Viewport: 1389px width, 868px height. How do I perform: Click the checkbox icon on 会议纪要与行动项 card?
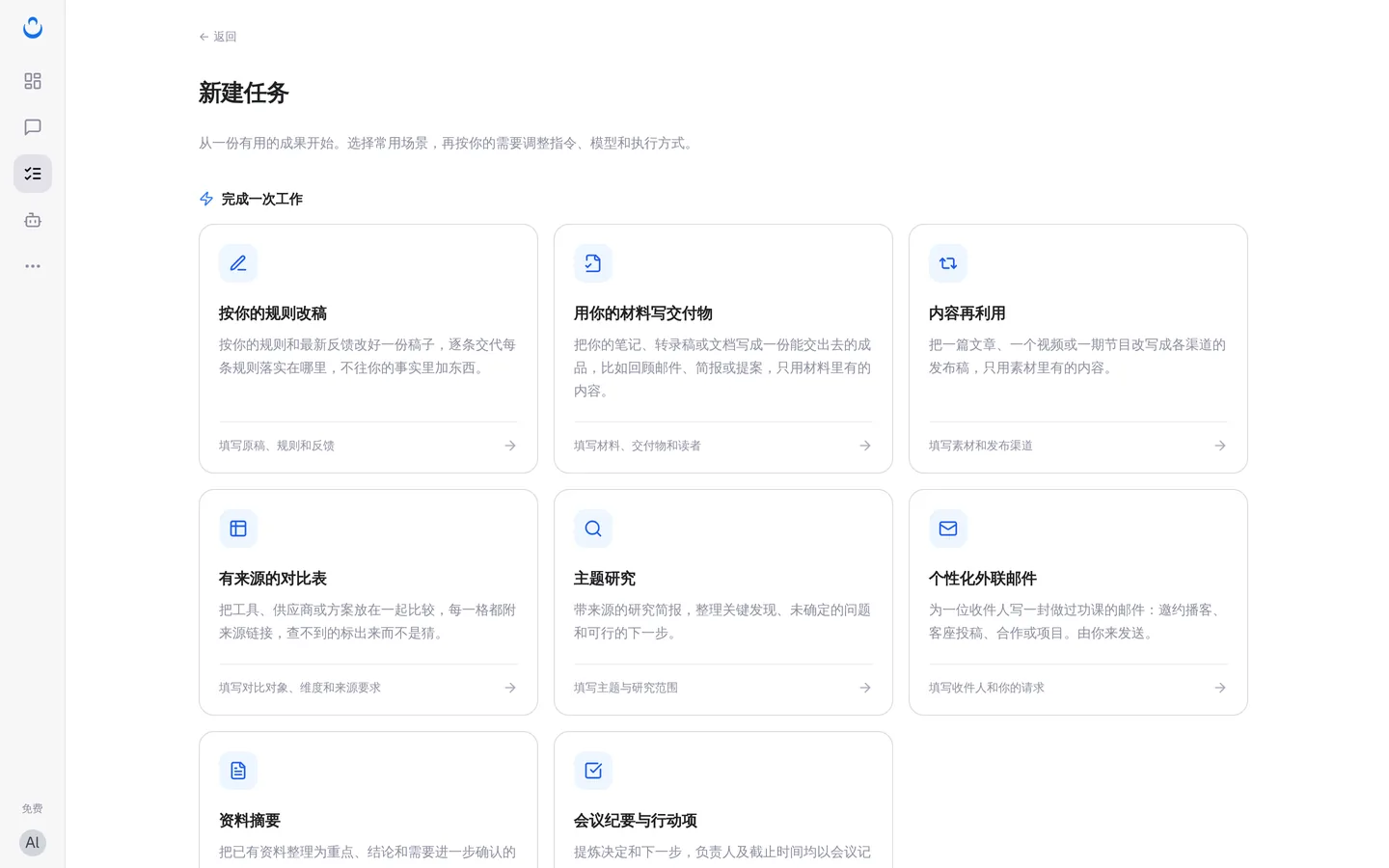coord(593,771)
